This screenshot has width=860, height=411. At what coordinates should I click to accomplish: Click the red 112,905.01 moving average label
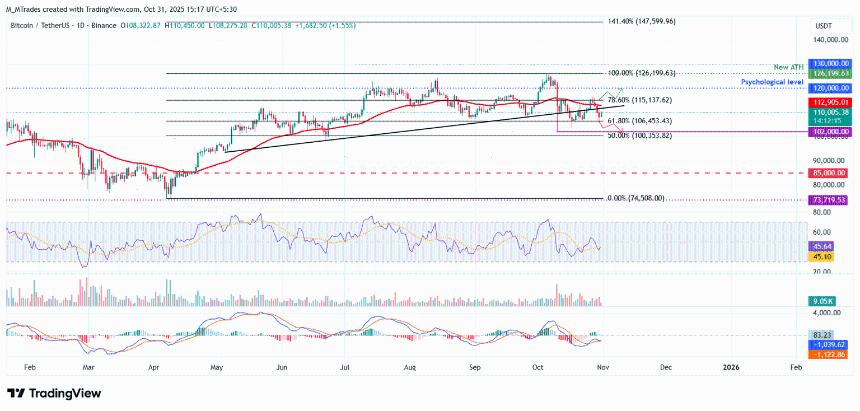[831, 102]
